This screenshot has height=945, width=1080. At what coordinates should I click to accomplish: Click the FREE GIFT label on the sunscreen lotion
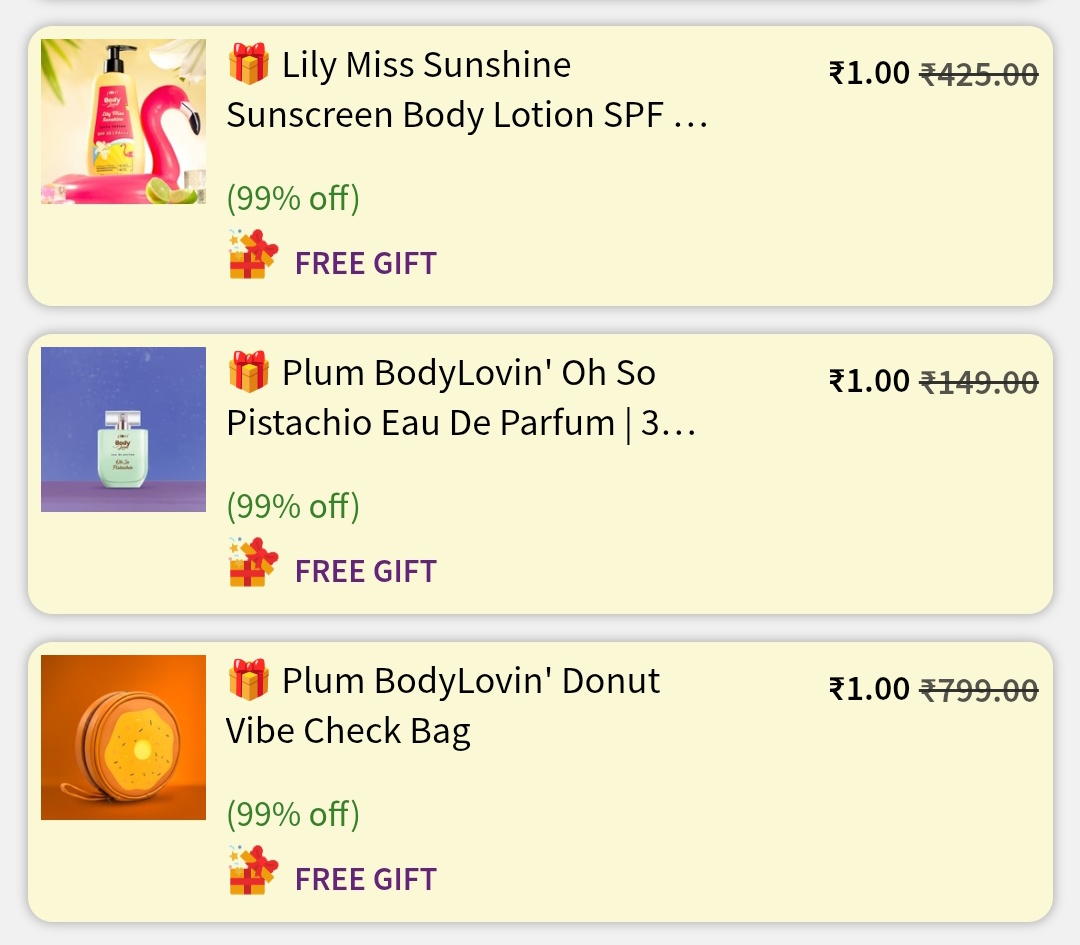(366, 264)
